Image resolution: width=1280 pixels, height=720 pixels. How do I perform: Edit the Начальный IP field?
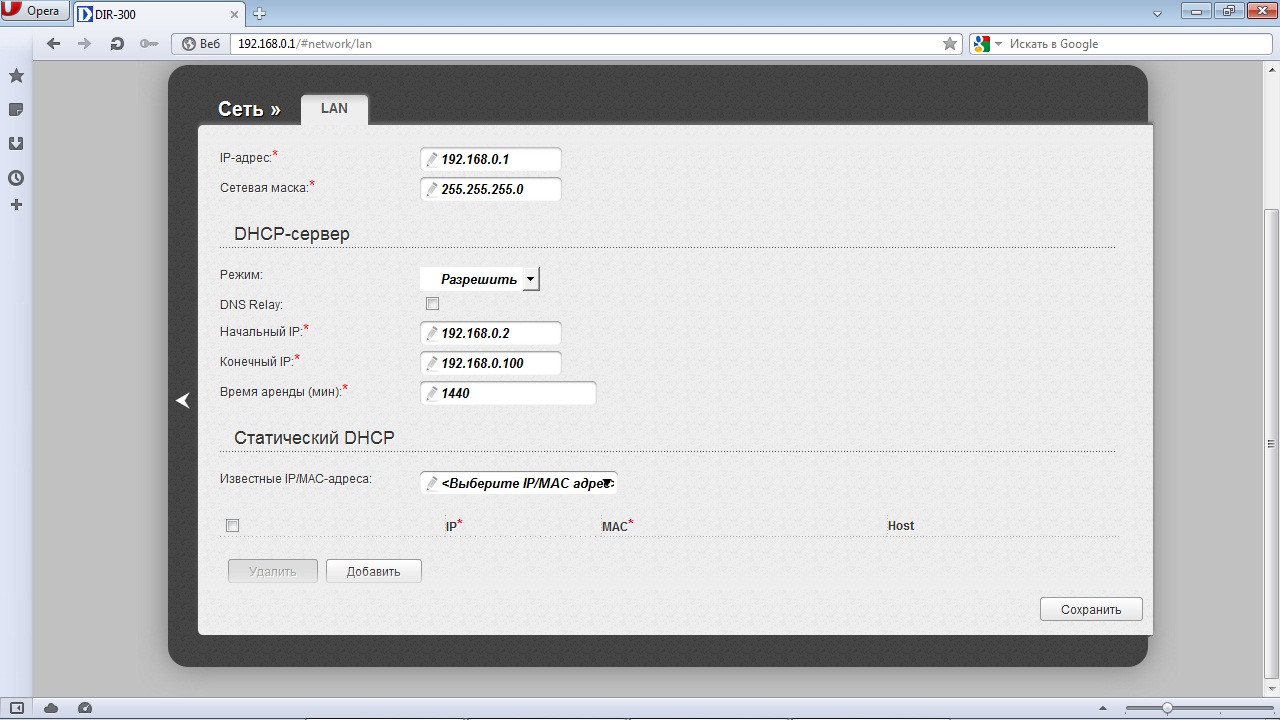pyautogui.click(x=491, y=333)
